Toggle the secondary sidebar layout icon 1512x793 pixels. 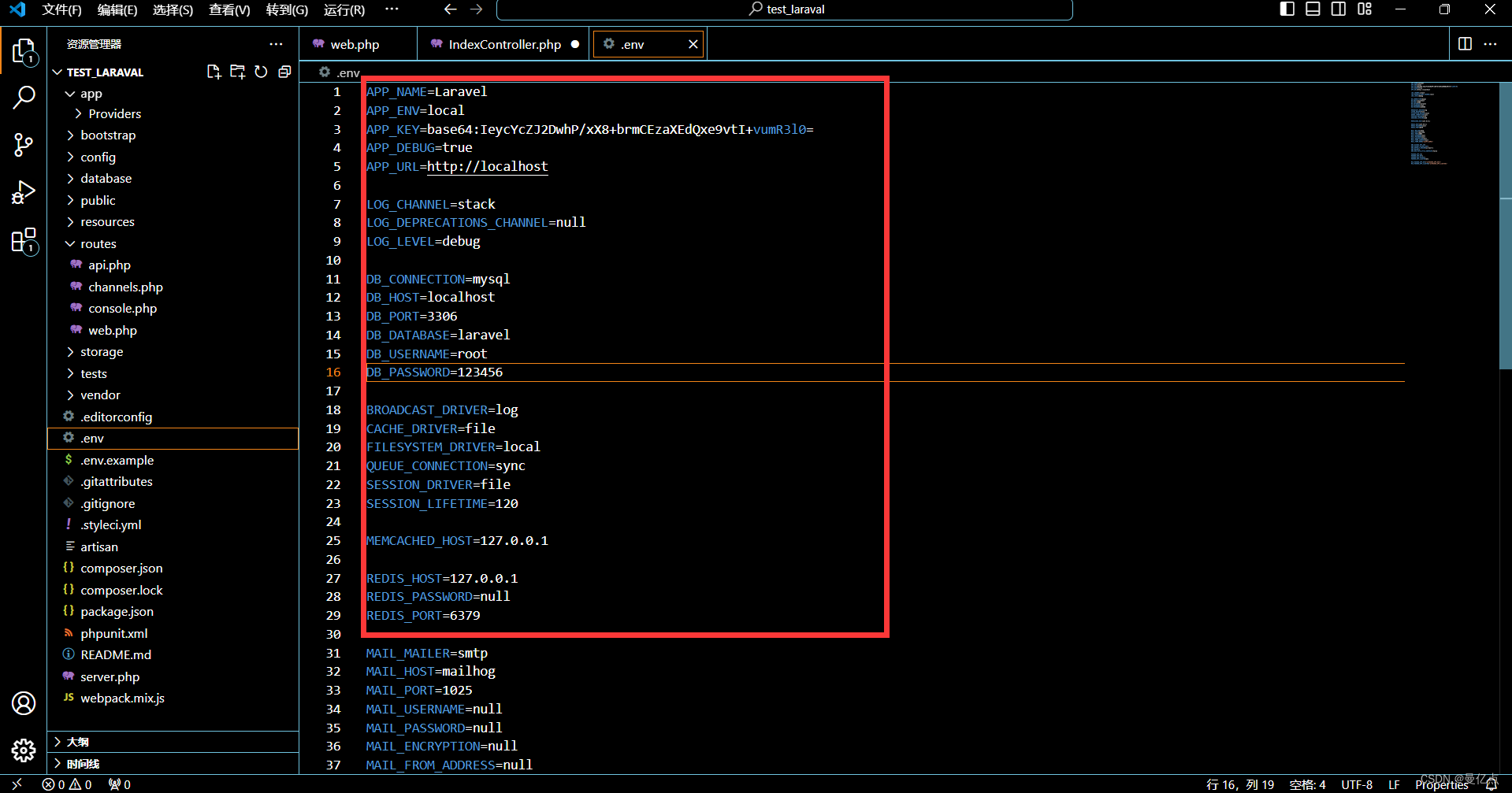coord(1339,9)
